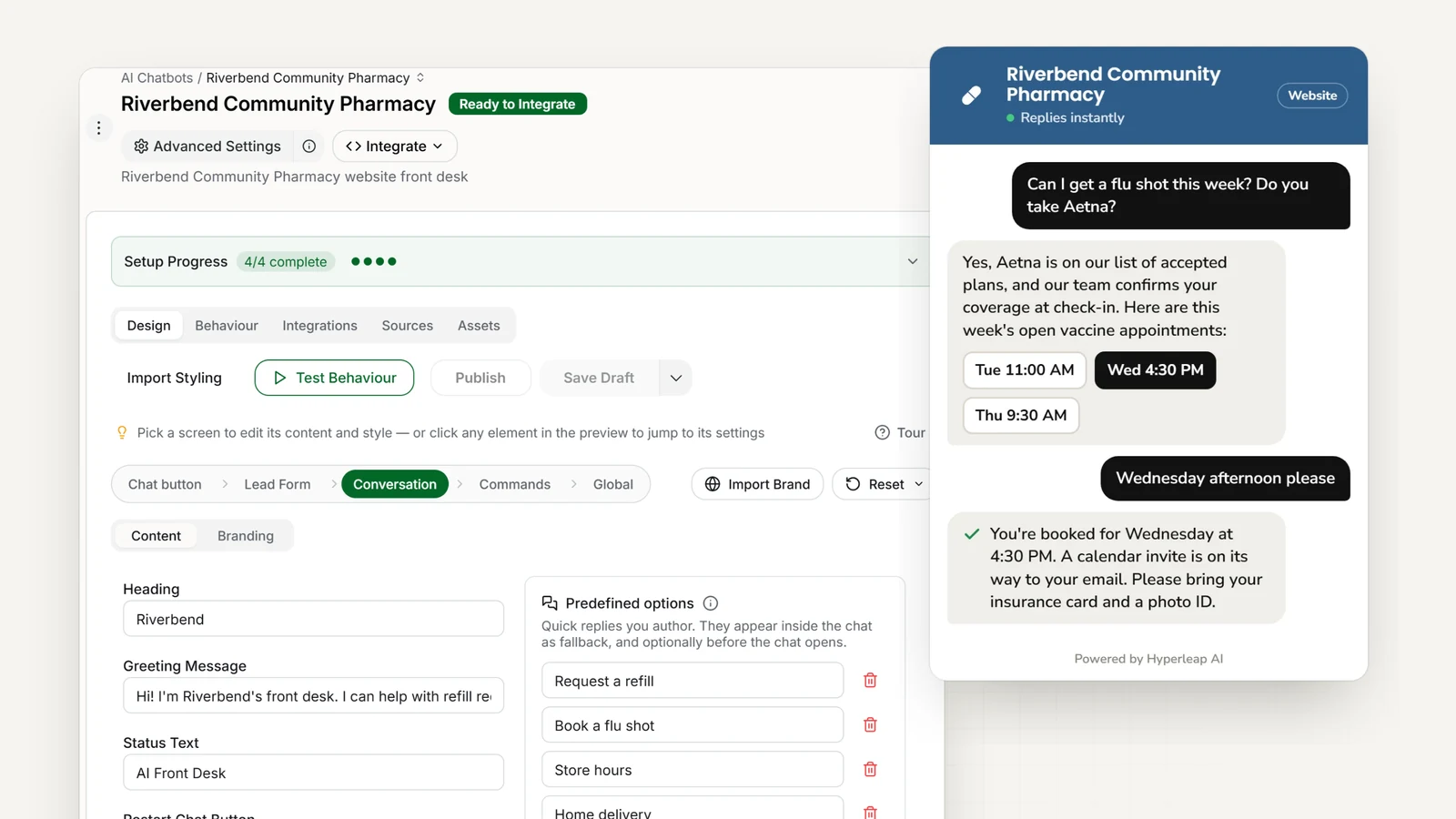Viewport: 1456px width, 819px height.
Task: Select the Commands screen
Action: (515, 485)
